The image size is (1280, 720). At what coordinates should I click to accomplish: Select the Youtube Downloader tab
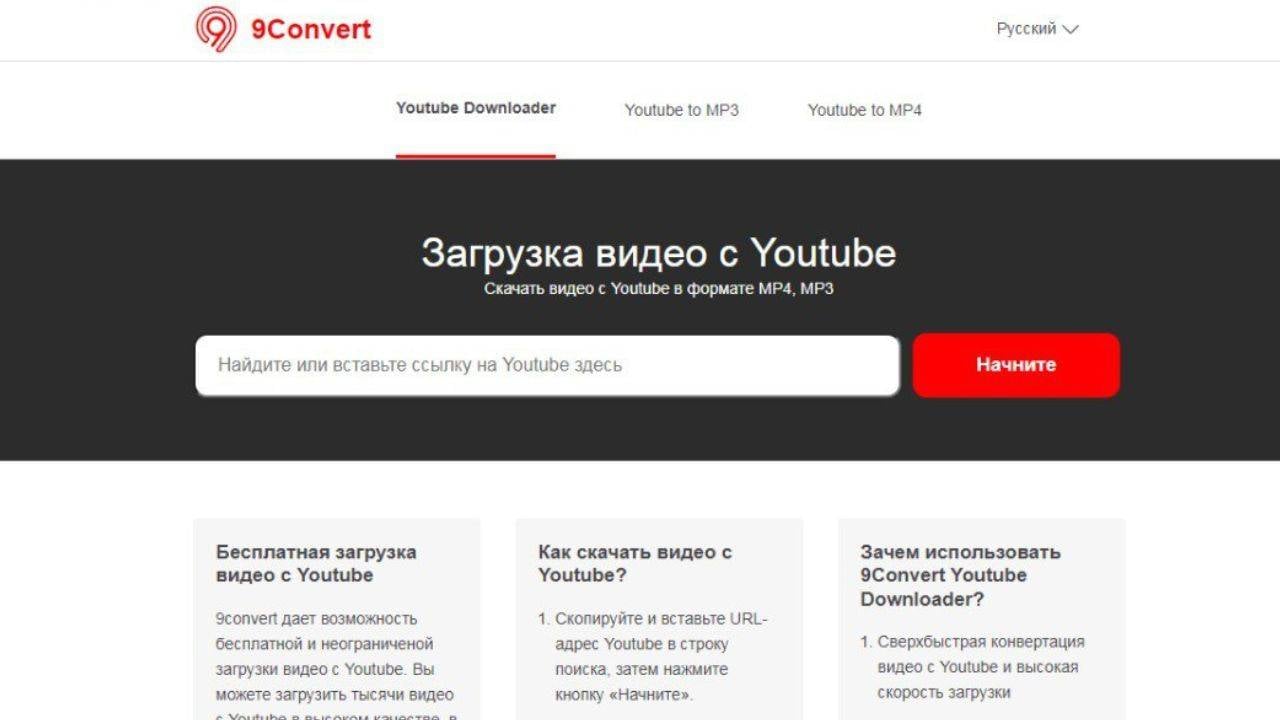click(x=476, y=108)
